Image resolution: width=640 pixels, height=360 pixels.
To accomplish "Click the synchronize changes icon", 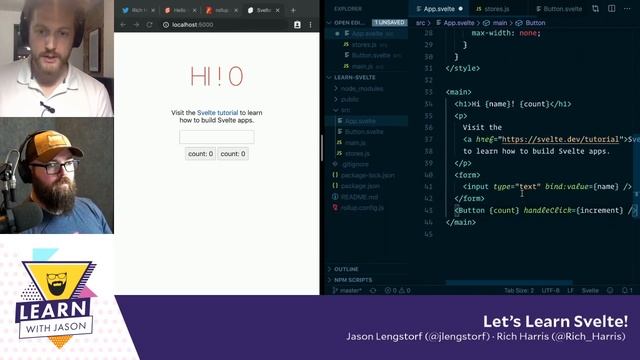I will [x=373, y=291].
